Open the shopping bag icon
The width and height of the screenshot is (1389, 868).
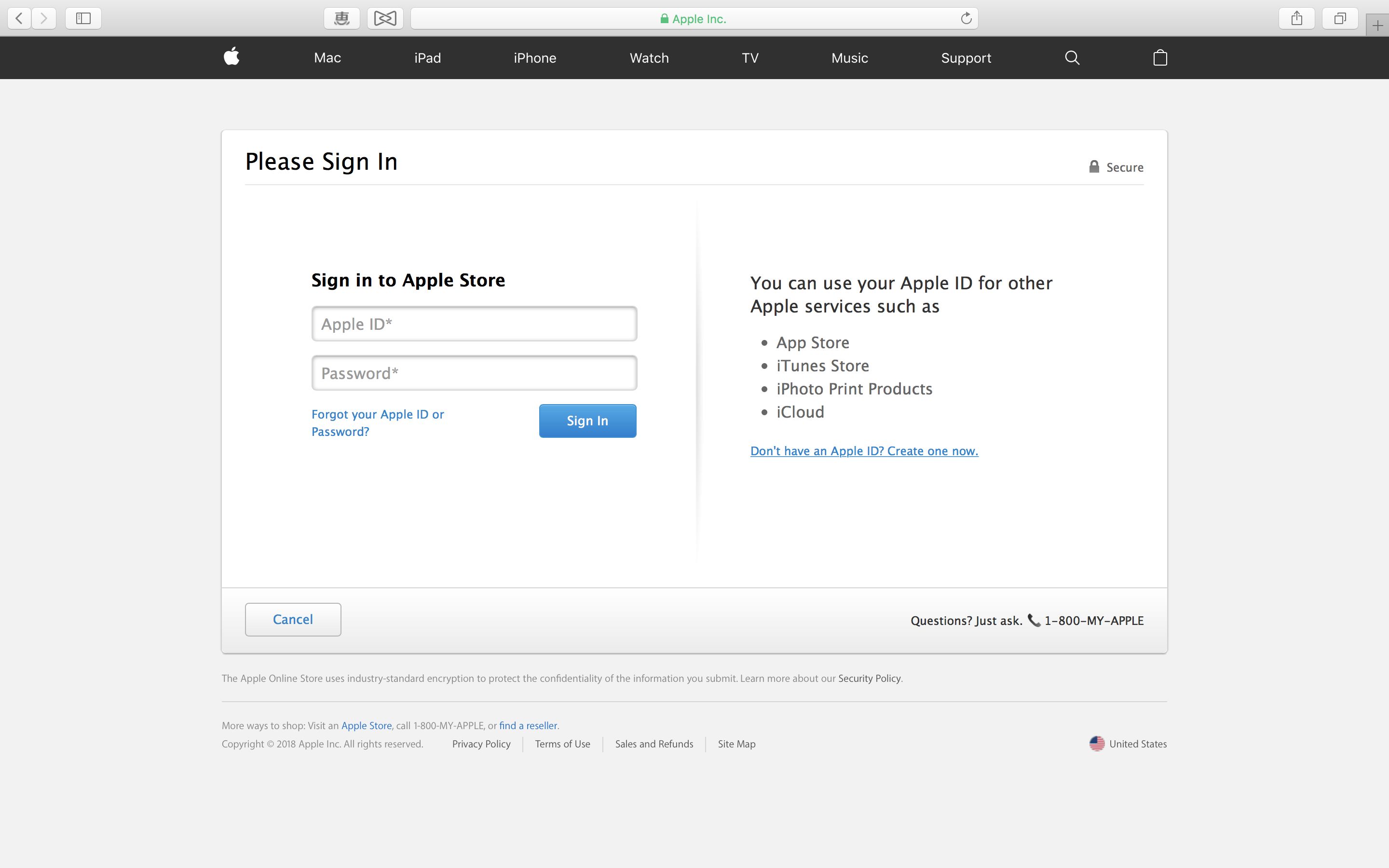pyautogui.click(x=1160, y=57)
